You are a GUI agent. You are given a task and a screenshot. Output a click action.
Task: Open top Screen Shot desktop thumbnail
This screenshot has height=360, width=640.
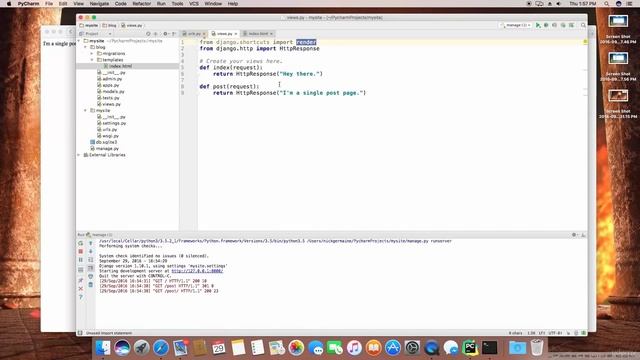click(618, 21)
